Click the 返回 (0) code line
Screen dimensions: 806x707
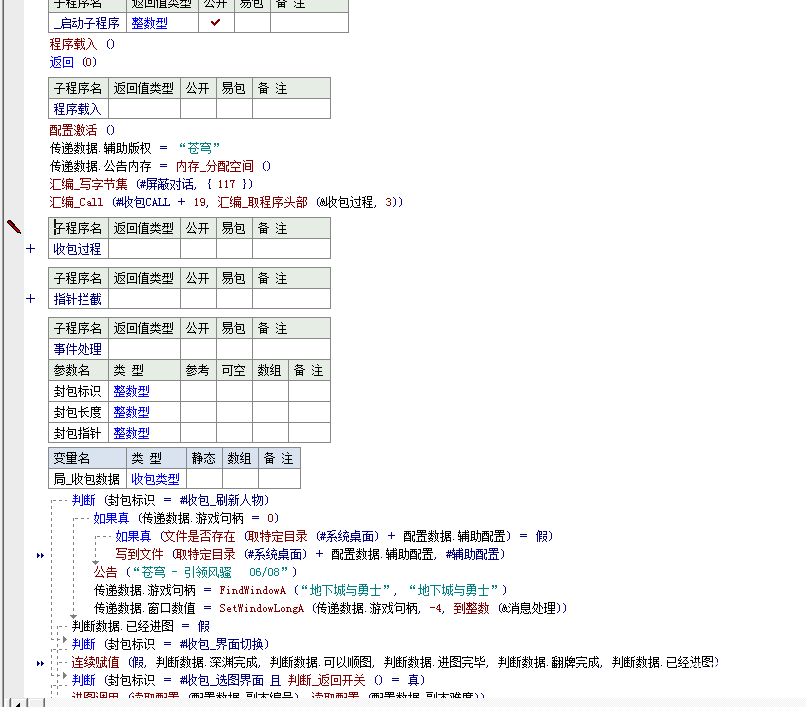click(x=73, y=62)
